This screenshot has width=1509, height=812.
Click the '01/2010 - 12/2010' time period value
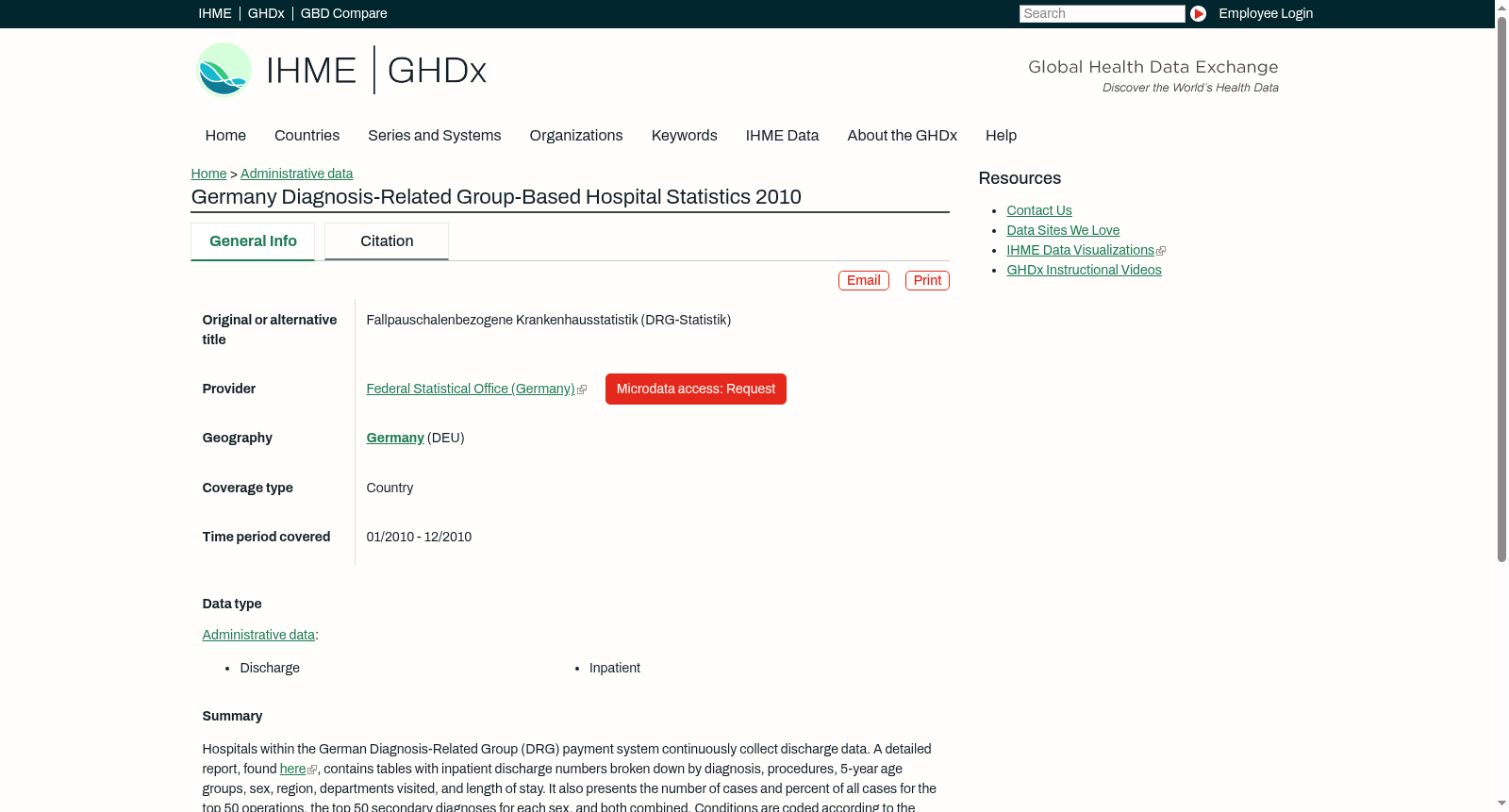[419, 537]
